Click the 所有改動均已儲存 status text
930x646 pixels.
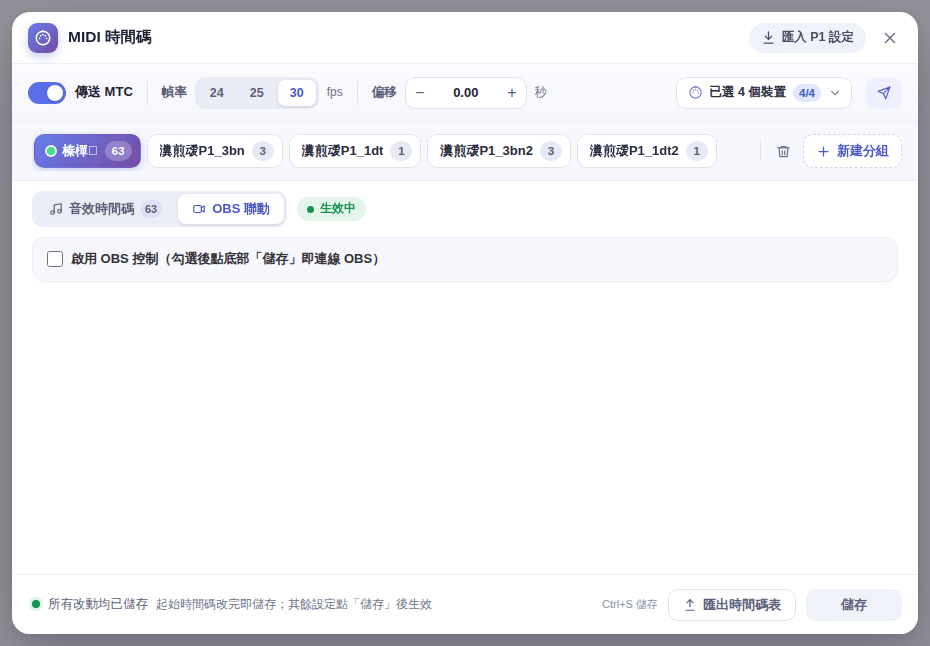pos(98,604)
